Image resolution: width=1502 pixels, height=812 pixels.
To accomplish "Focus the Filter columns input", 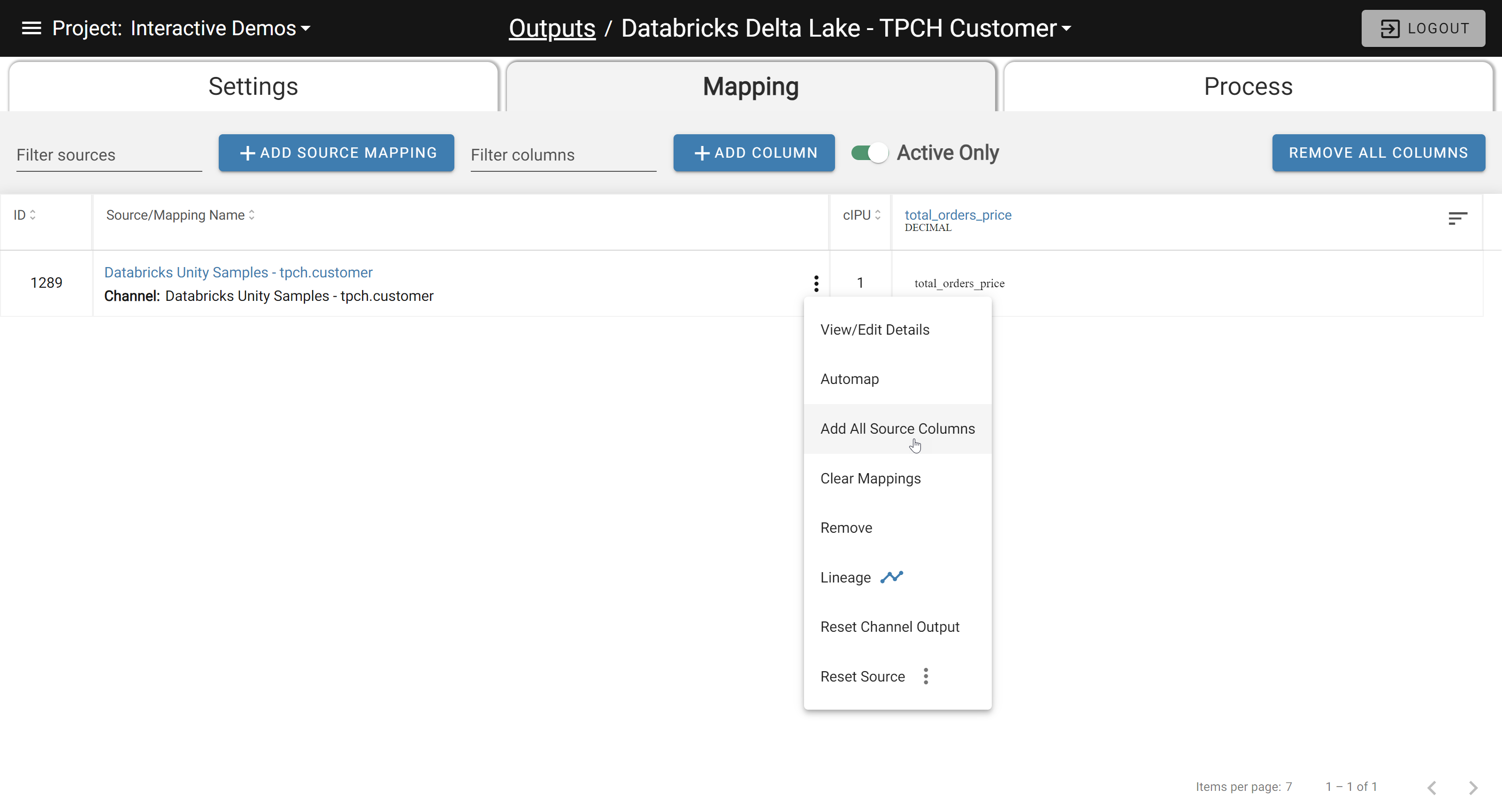I will 563,154.
